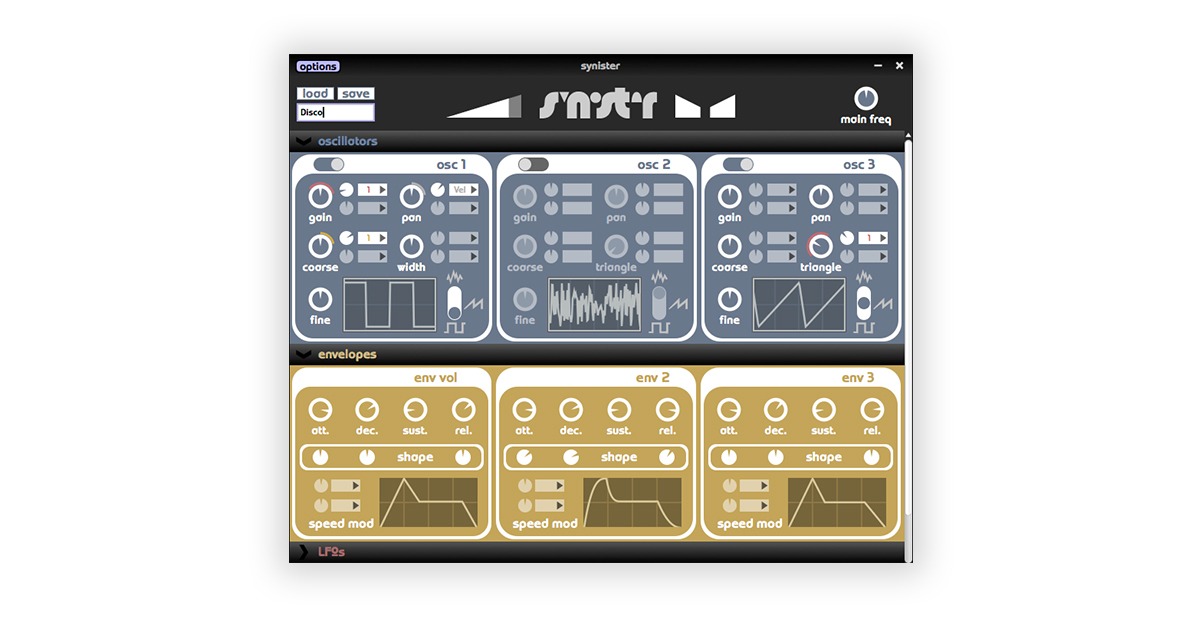Collapse the envelopes section
Viewport: 1200px width, 627px height.
pos(303,354)
